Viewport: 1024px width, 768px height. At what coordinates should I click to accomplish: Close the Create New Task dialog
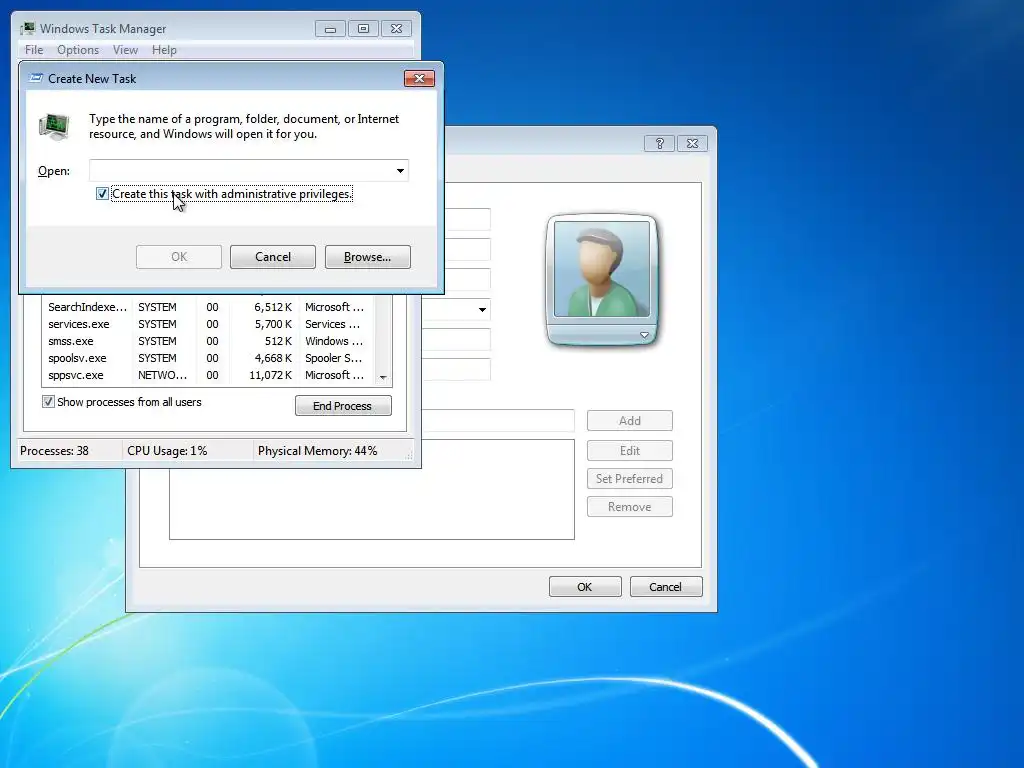pyautogui.click(x=419, y=78)
